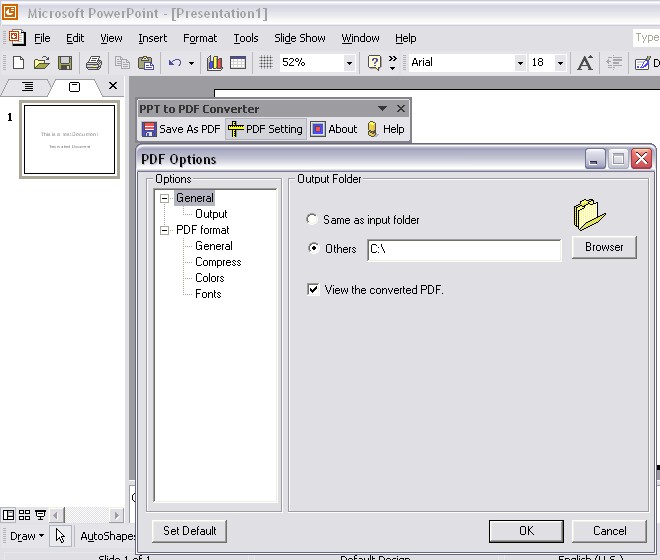Close the slides pane with X
The width and height of the screenshot is (660, 560).
click(113, 86)
